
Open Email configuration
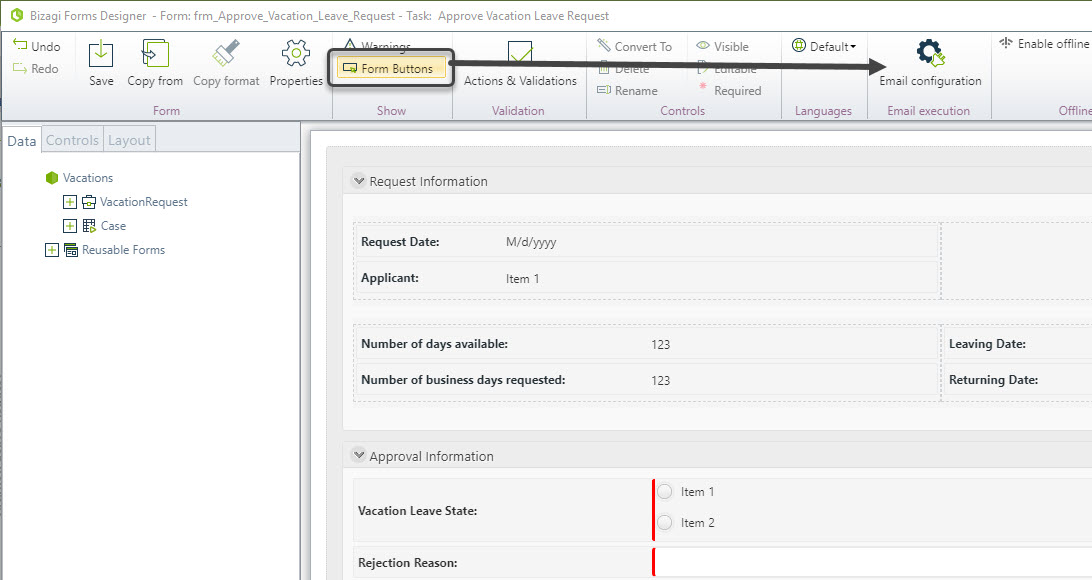point(930,63)
